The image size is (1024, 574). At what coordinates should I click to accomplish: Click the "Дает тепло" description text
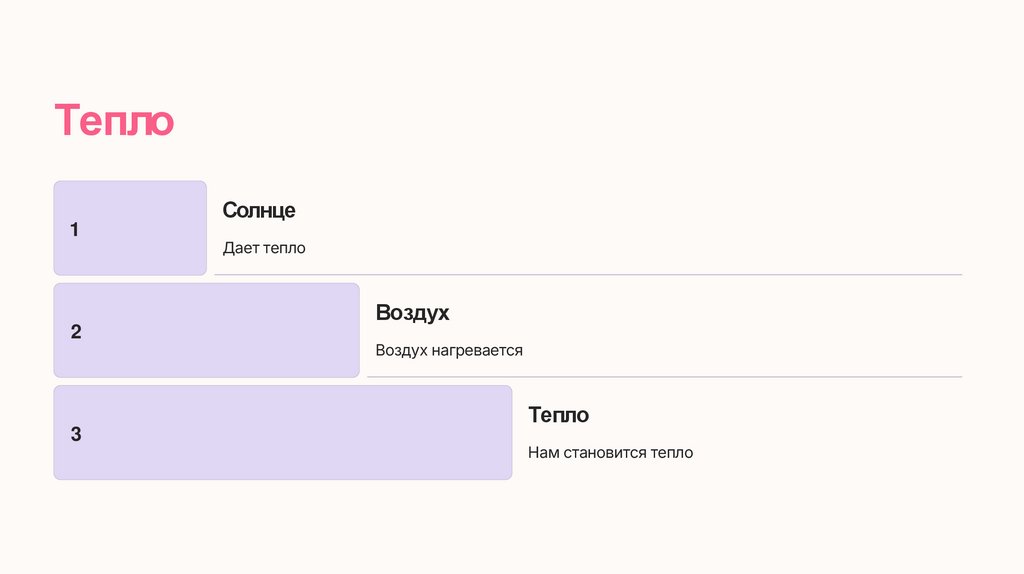coord(264,248)
